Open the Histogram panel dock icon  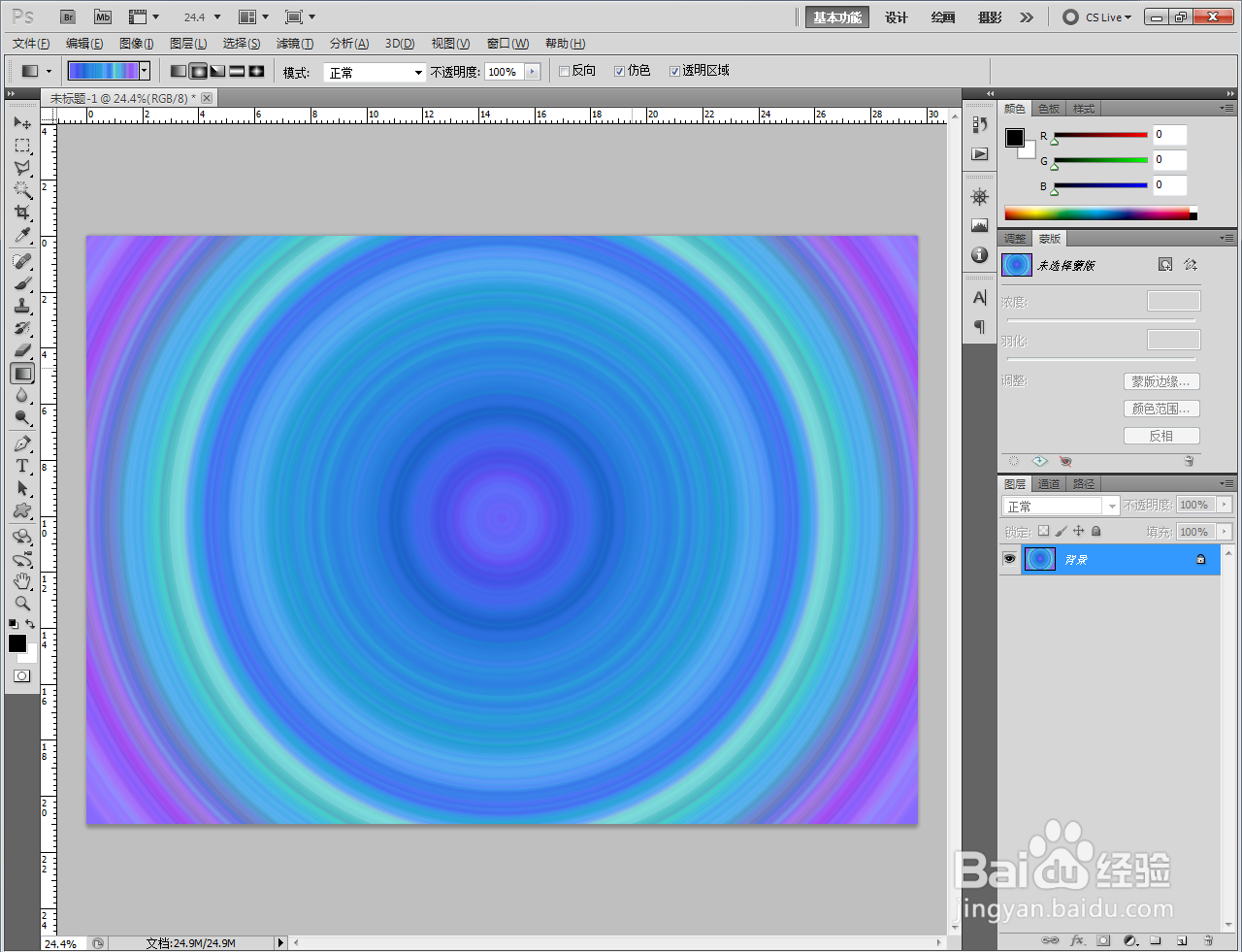pos(980,225)
